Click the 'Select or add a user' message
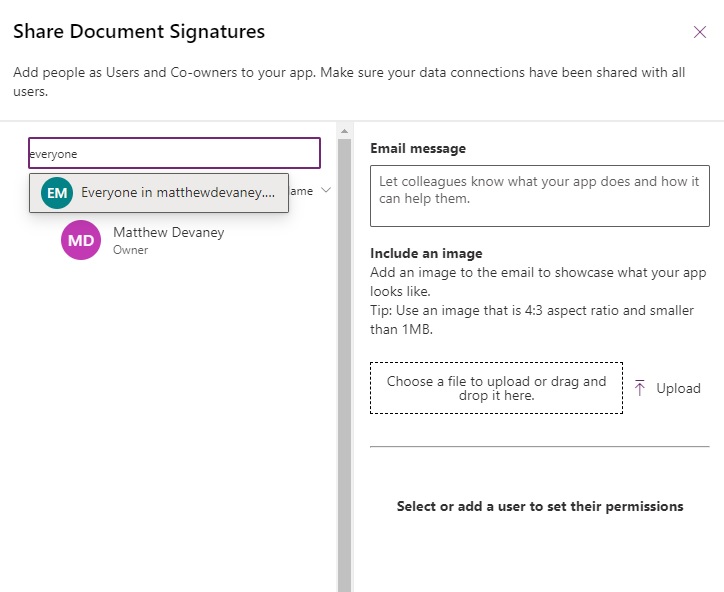Viewport: 724px width, 592px height. point(540,506)
